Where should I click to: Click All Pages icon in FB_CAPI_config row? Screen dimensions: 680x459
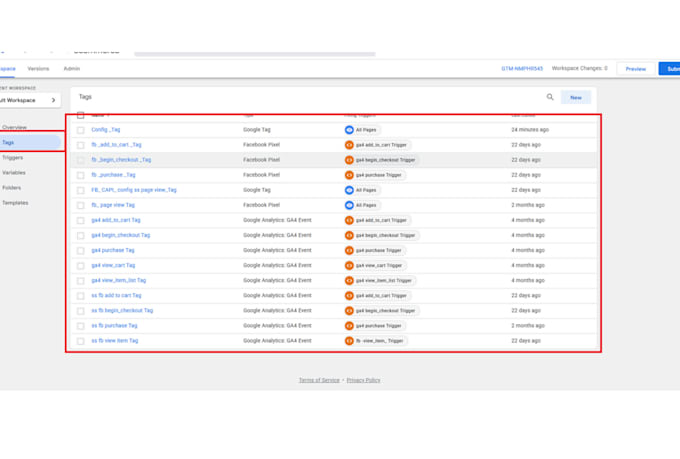pos(349,190)
